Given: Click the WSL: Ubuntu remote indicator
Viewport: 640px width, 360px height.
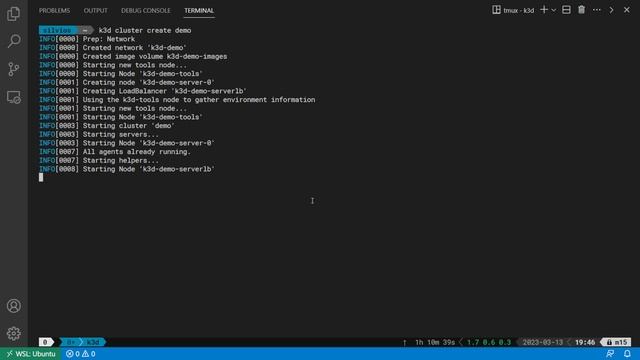Looking at the screenshot, I should [x=31, y=354].
